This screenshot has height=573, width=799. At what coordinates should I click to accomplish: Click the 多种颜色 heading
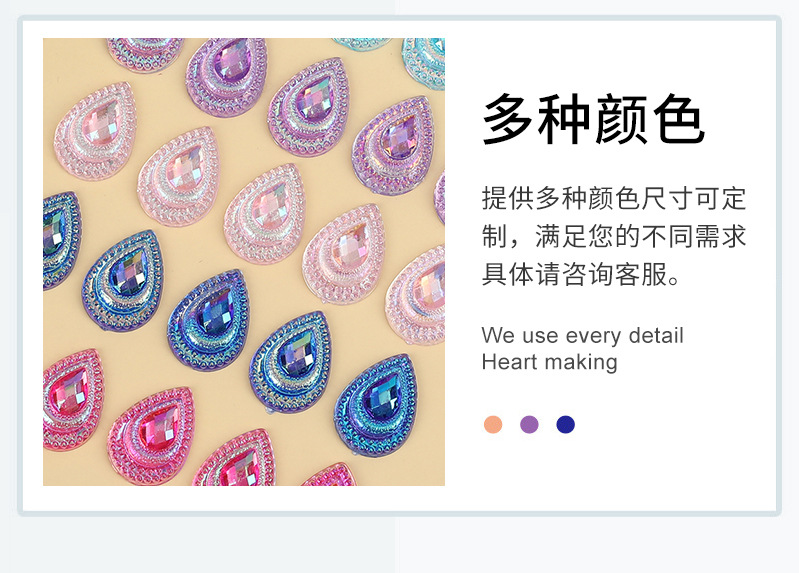[594, 119]
